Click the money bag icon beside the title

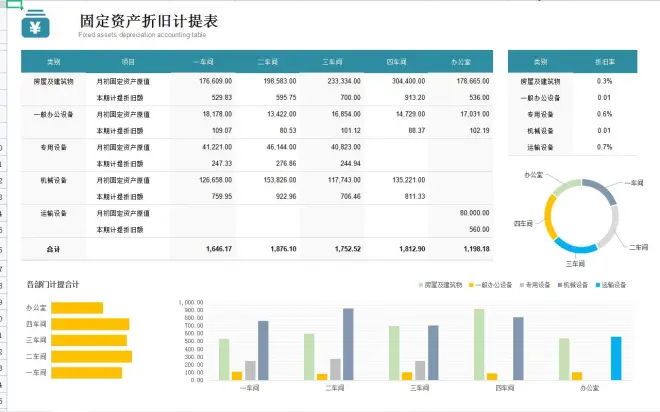pos(37,26)
